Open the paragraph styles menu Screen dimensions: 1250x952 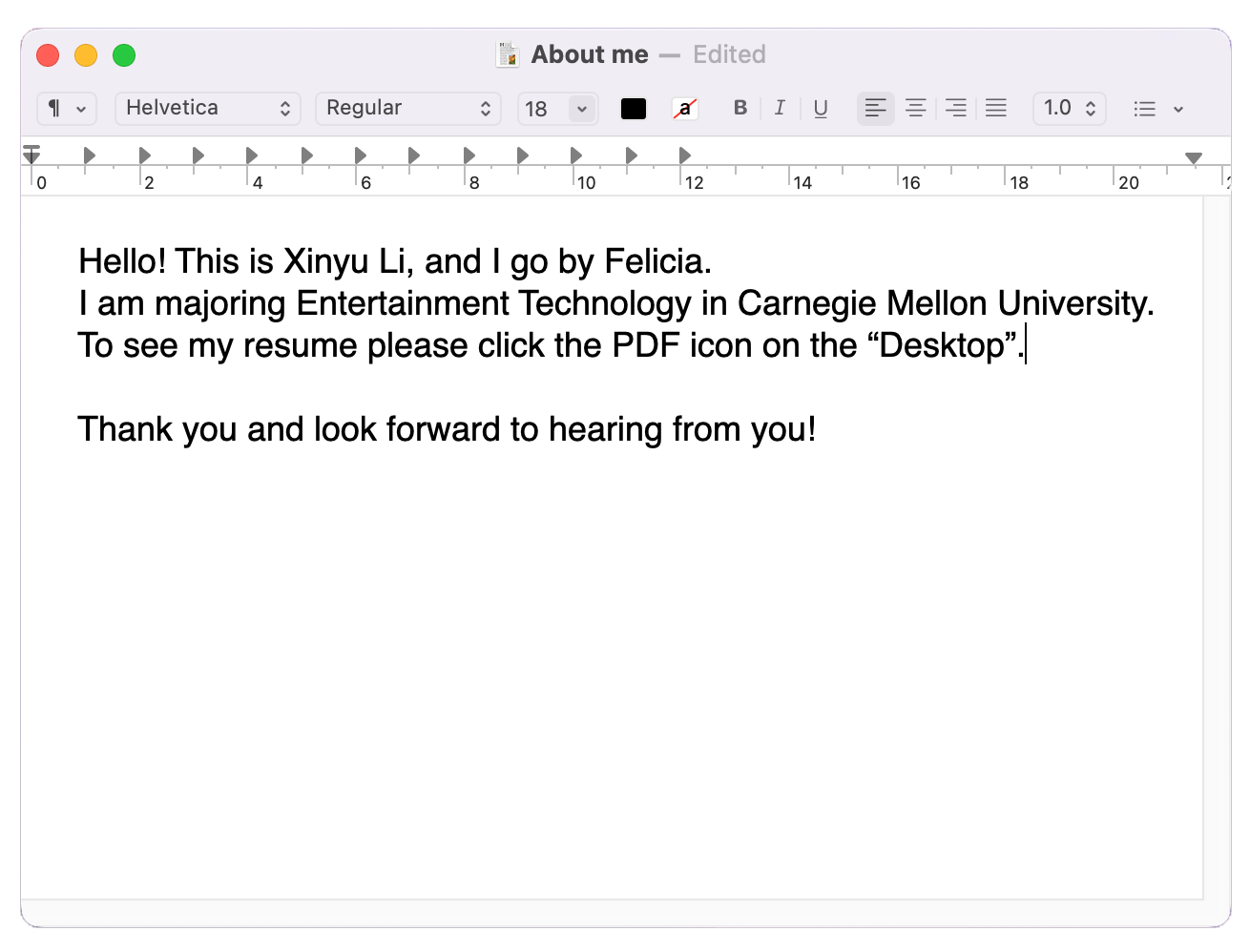pyautogui.click(x=67, y=109)
